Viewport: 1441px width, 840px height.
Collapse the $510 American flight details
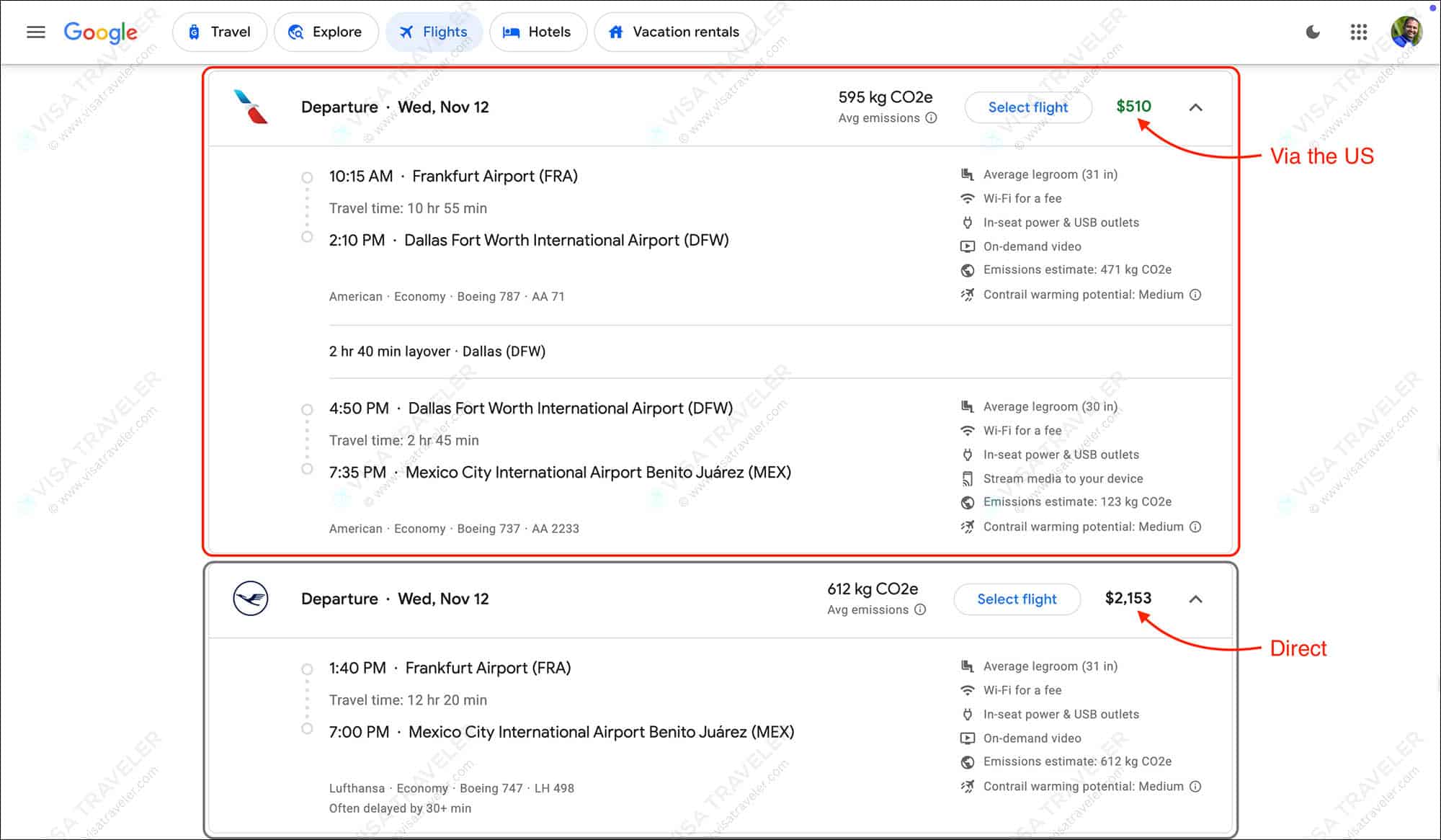[1195, 107]
